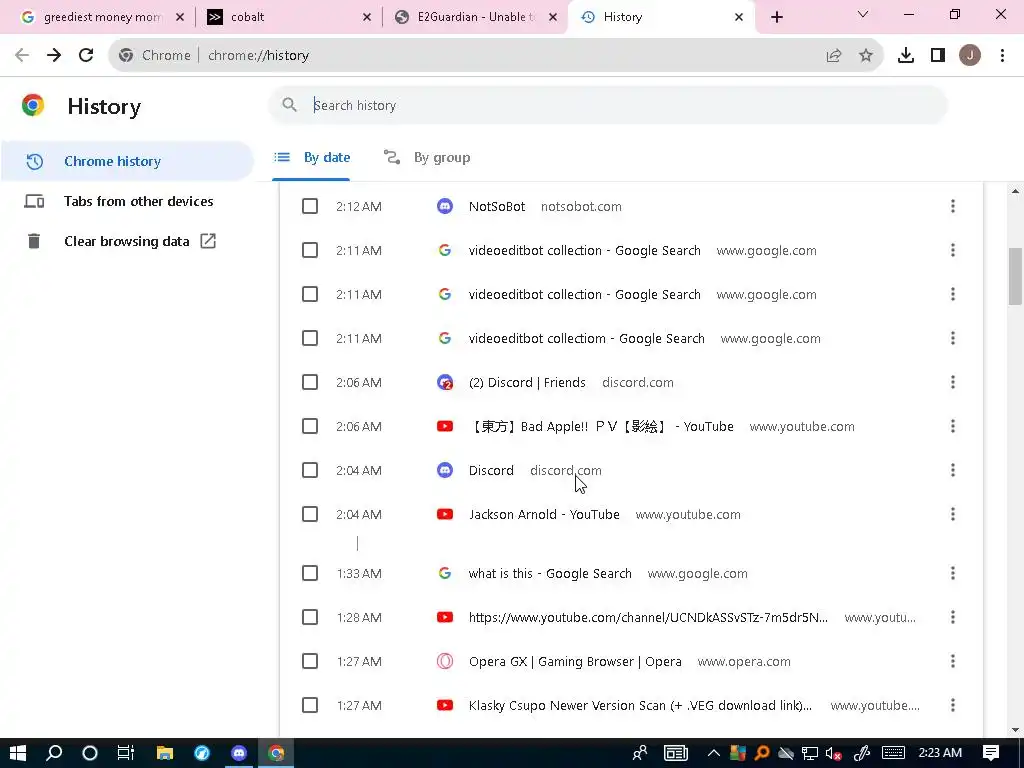Open Discord from the taskbar
1024x768 pixels.
[x=239, y=753]
